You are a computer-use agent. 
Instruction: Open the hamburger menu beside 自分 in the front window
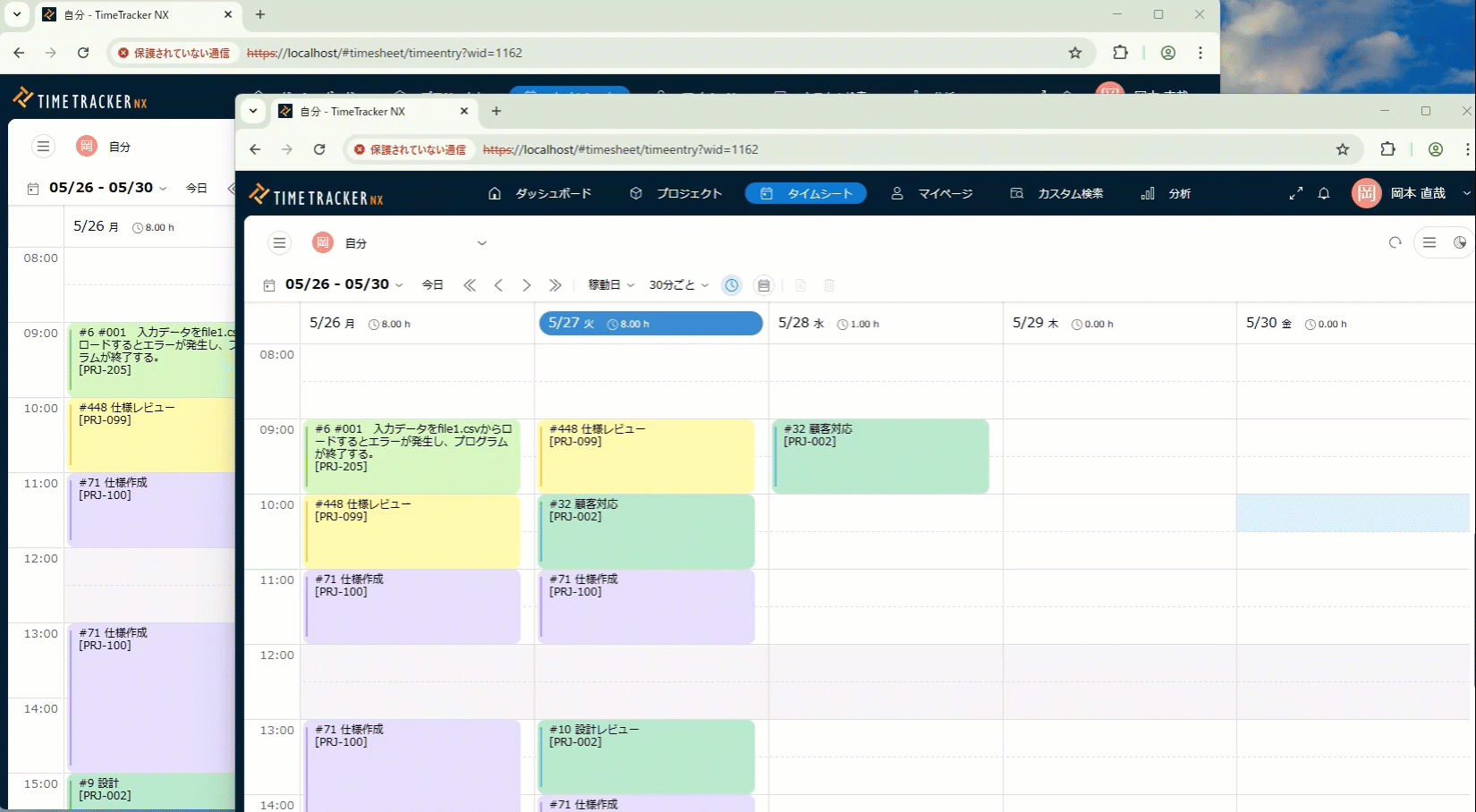(280, 242)
